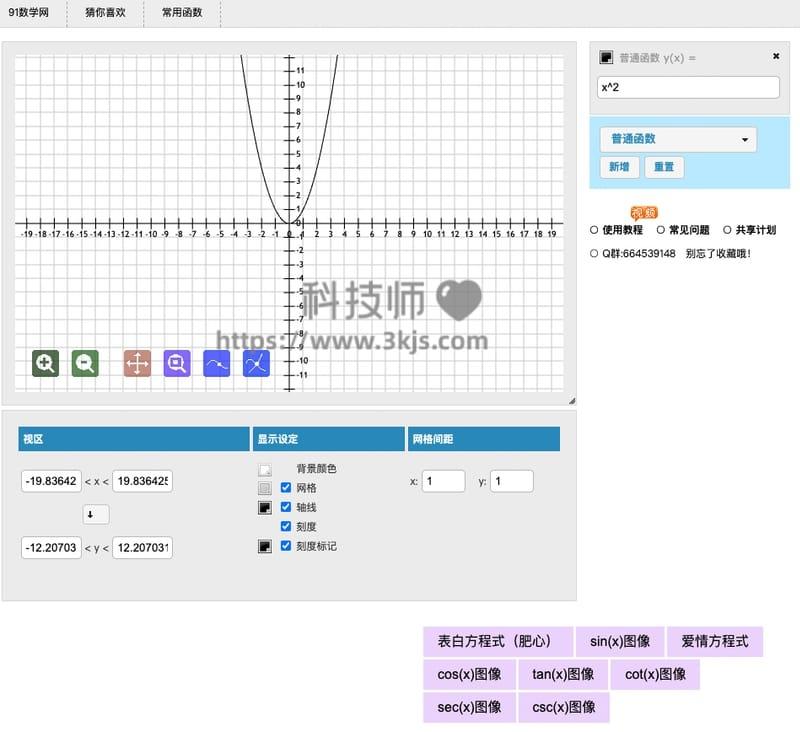Viewport: 800px width, 732px height.
Task: Open the 91数学网 menu item
Action: [29, 13]
